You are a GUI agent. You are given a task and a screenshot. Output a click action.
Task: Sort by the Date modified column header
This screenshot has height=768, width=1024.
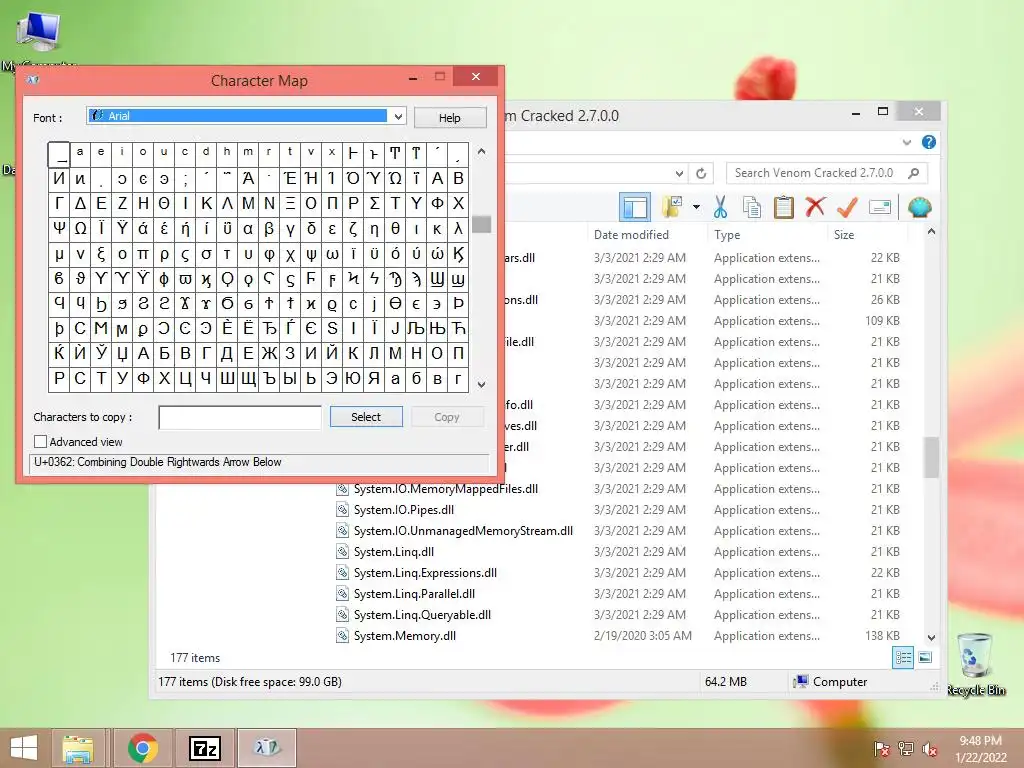(631, 234)
